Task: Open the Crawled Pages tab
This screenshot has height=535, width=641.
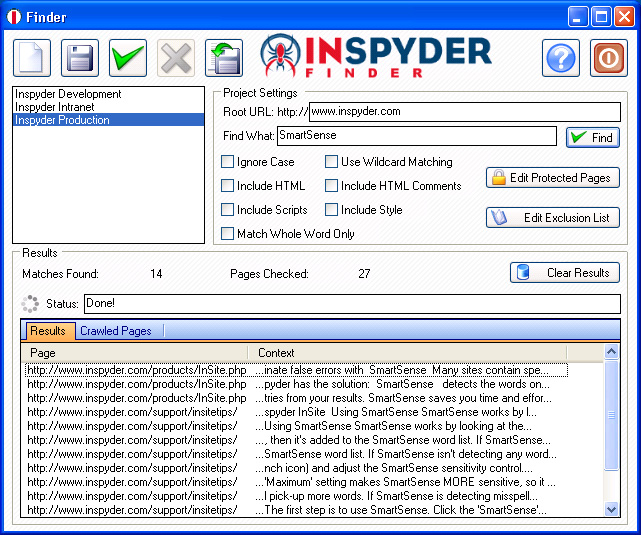Action: [x=116, y=331]
